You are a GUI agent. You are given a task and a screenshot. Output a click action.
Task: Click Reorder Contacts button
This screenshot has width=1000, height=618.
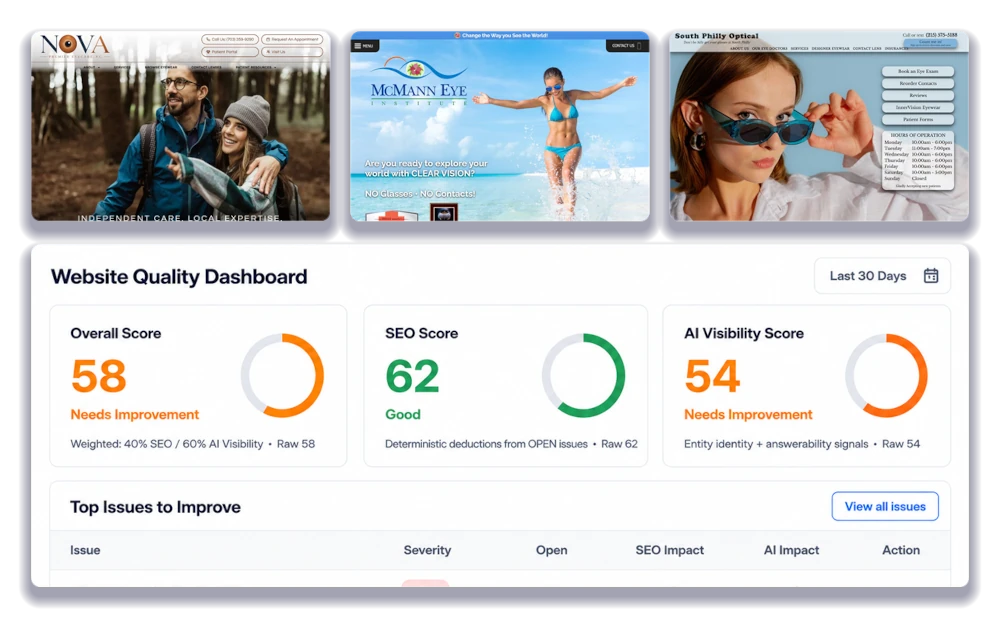[918, 84]
